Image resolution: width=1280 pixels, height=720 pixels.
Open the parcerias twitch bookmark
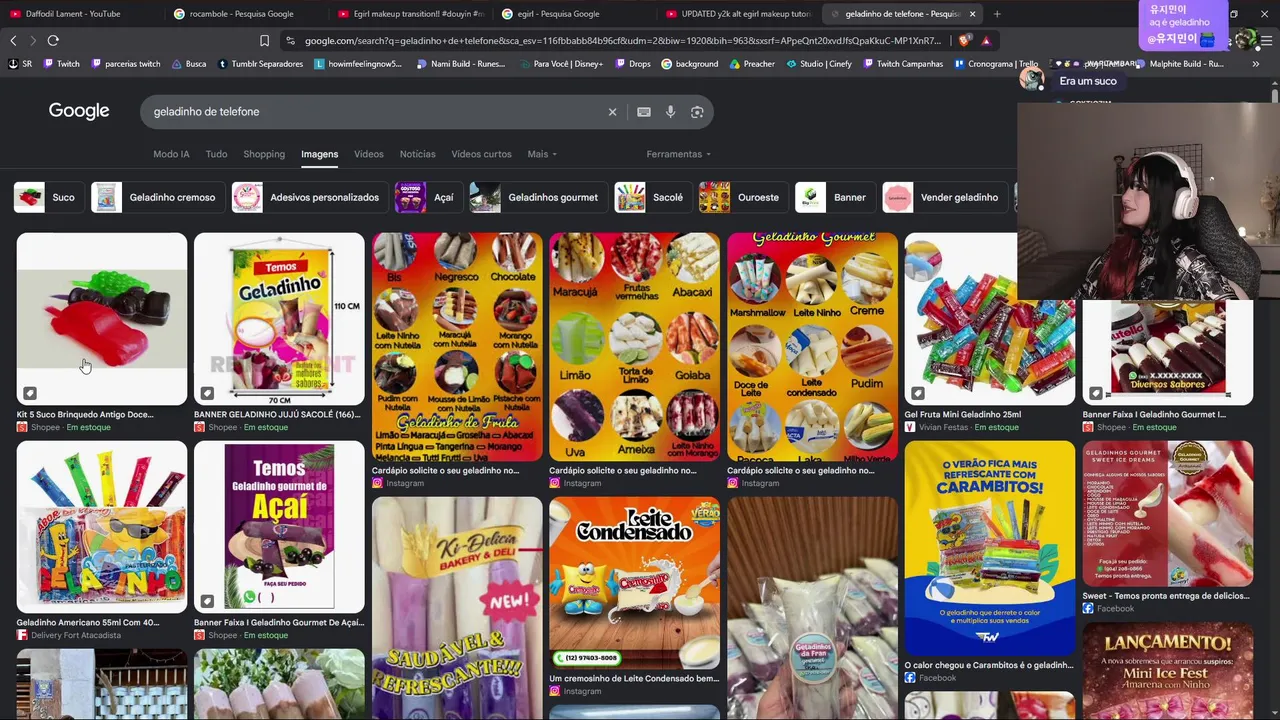click(x=125, y=64)
